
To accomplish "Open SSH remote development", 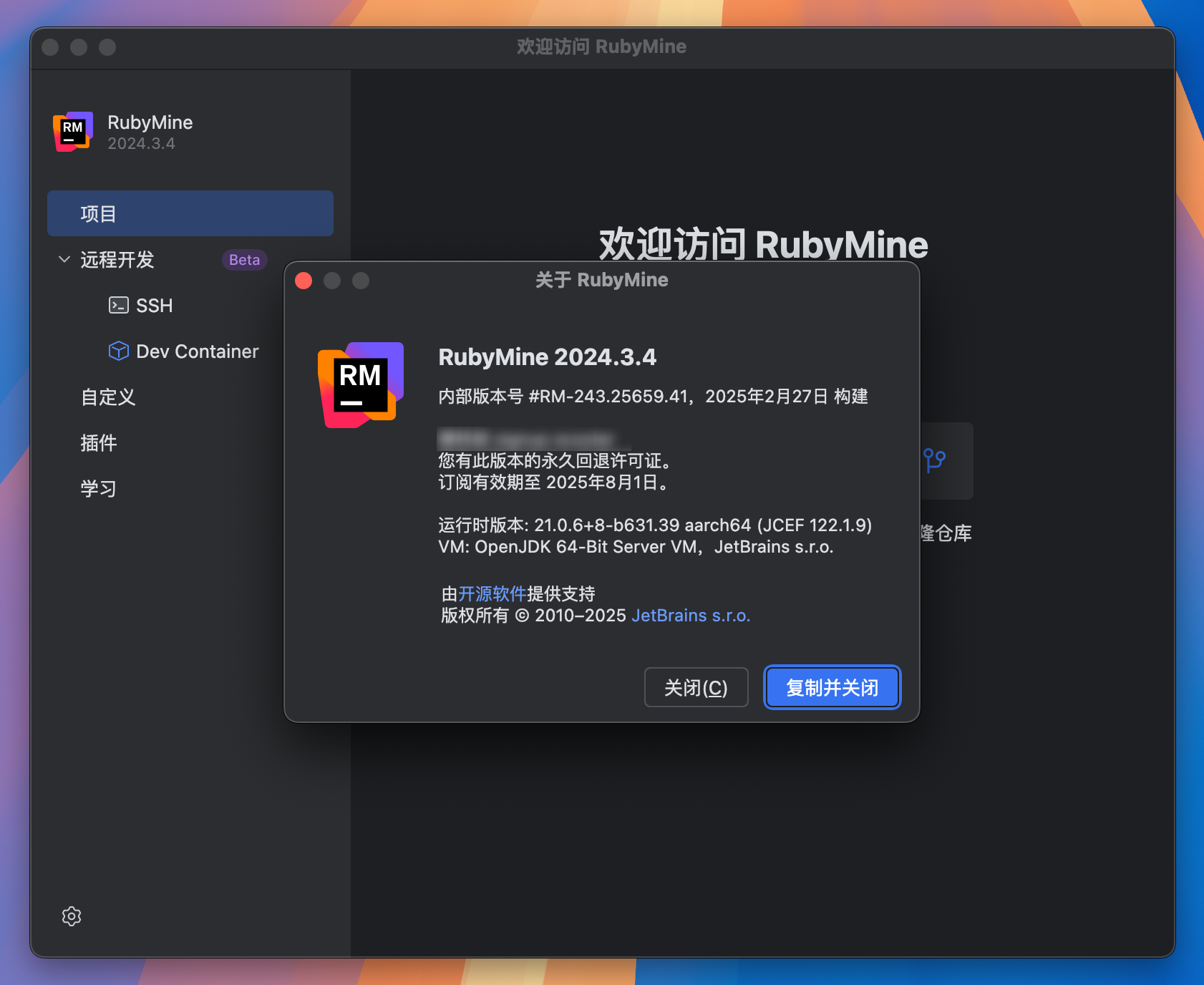I will point(154,306).
